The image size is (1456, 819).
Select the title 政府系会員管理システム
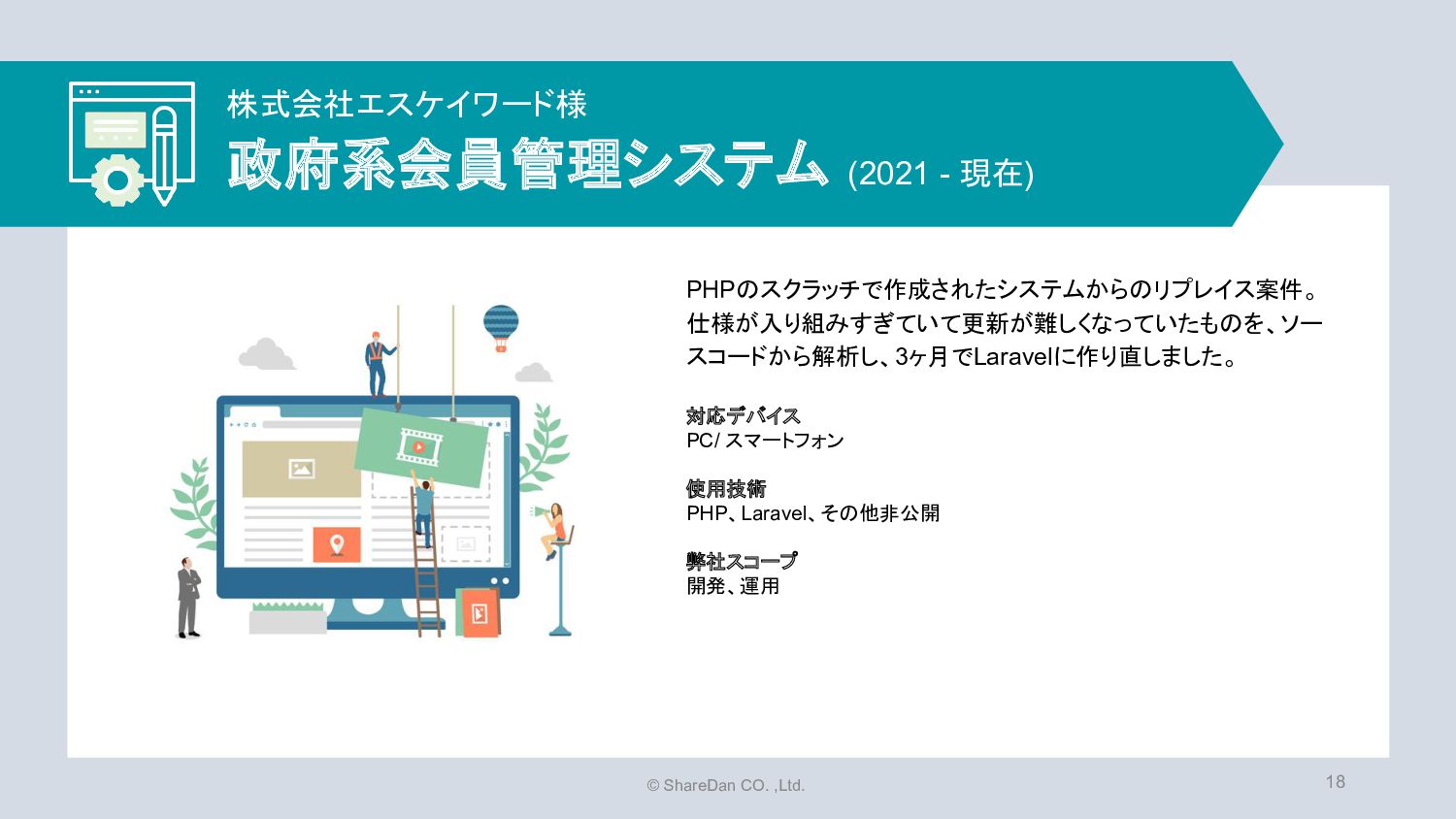529,164
